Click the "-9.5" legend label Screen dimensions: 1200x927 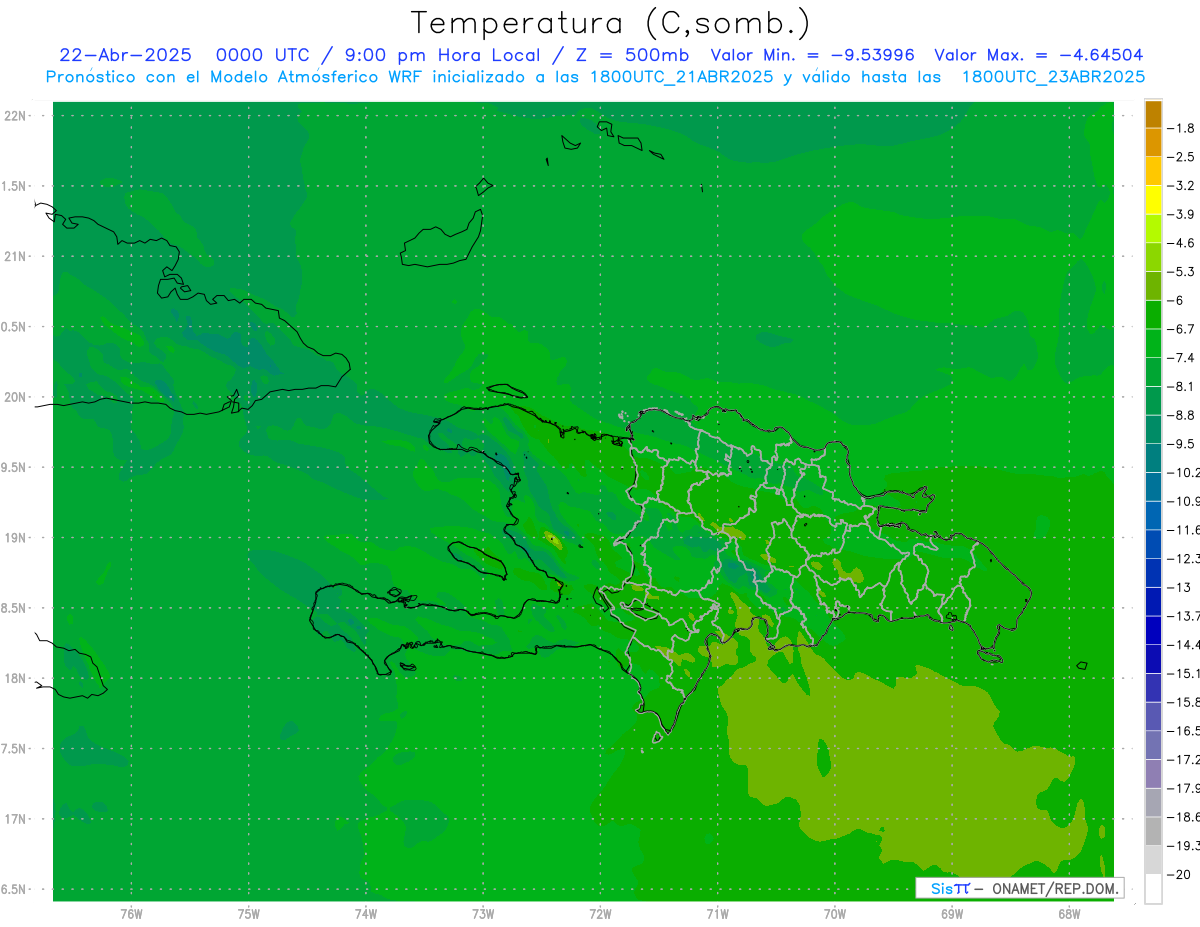coord(1180,444)
